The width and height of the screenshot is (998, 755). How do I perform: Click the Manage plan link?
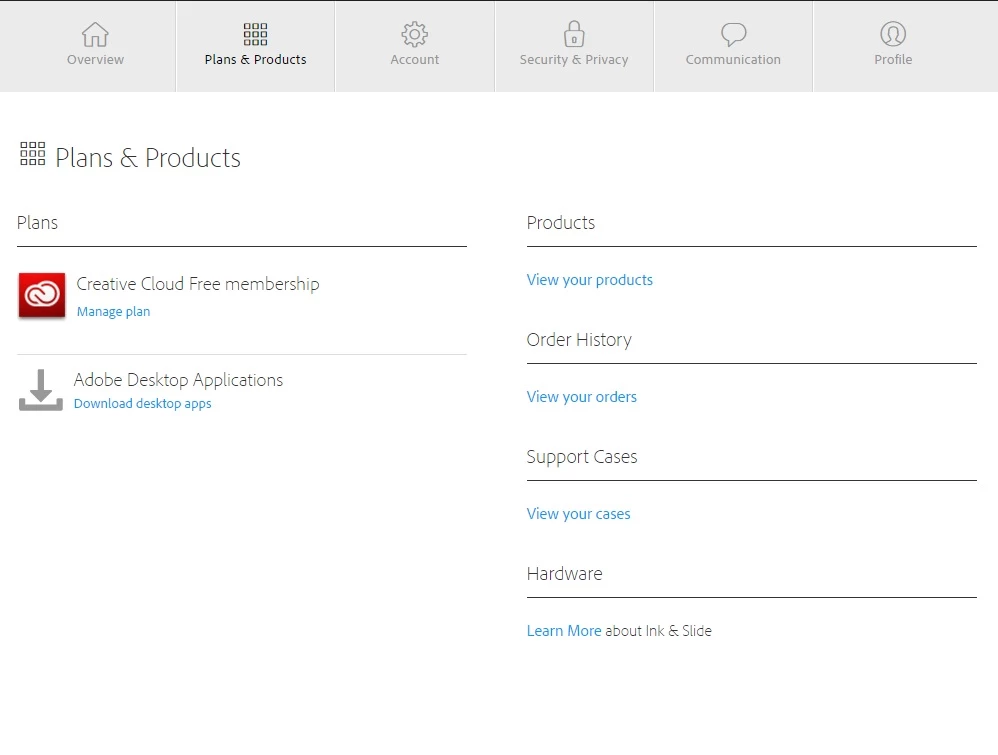click(x=113, y=312)
